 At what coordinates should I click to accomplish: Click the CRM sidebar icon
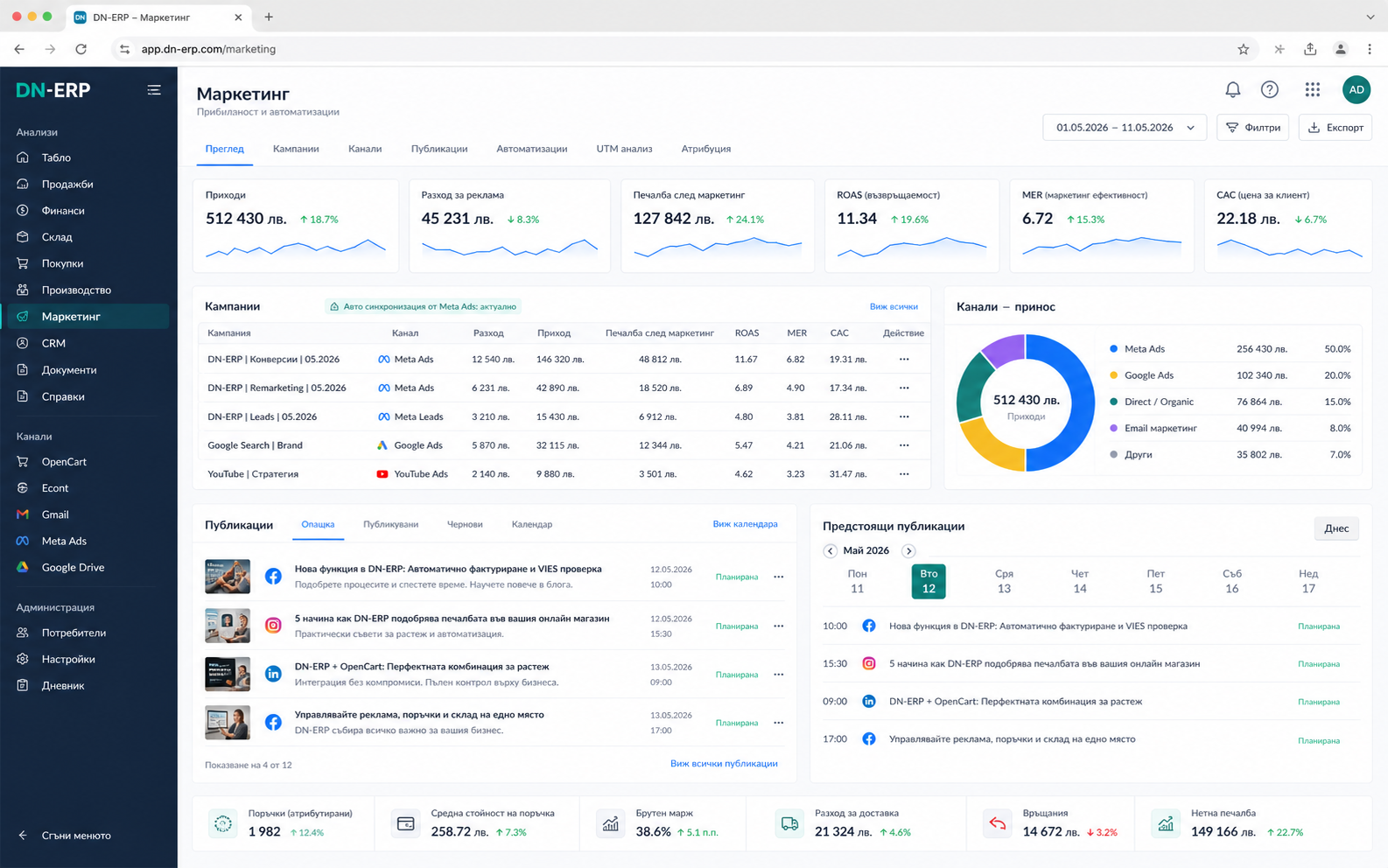coord(23,343)
